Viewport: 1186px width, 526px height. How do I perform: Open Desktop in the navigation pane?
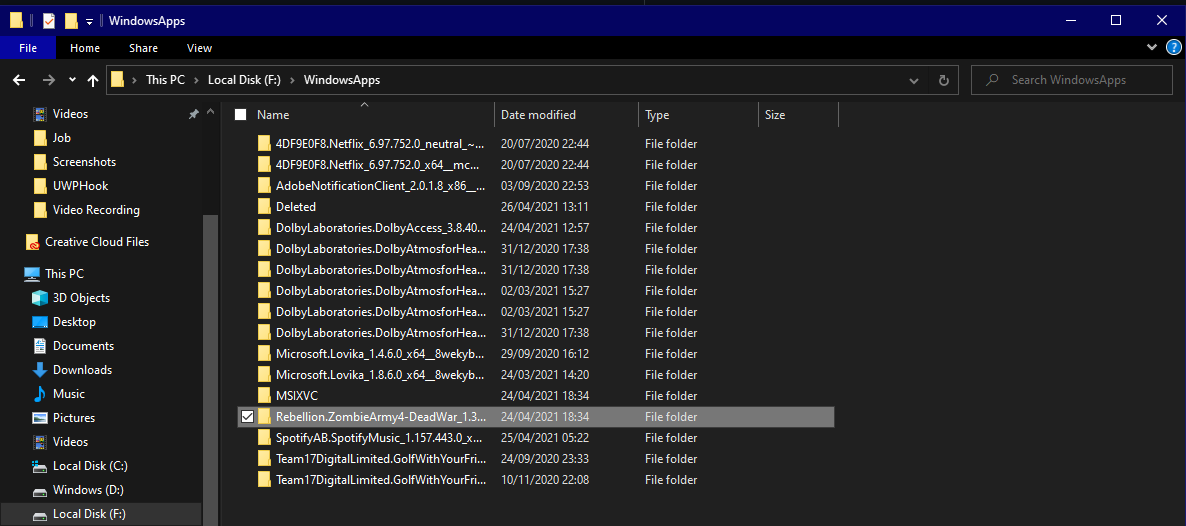point(74,322)
